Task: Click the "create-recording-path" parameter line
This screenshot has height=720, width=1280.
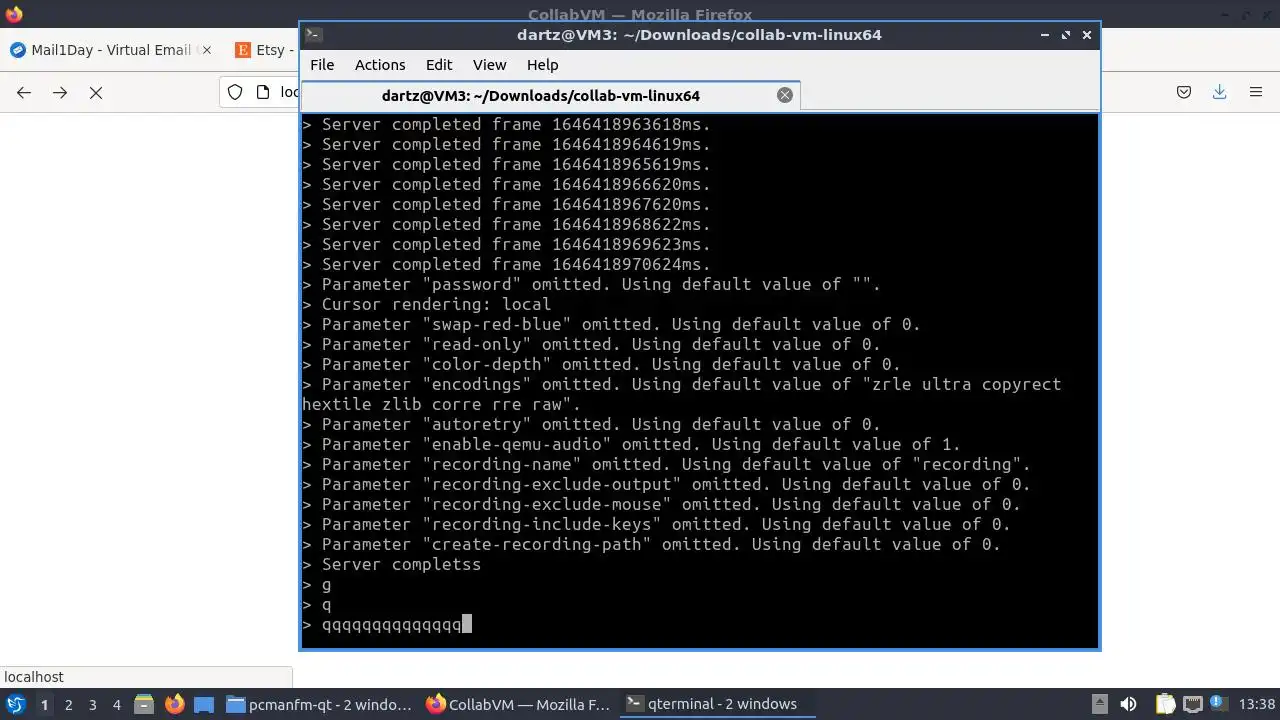Action: [x=651, y=545]
